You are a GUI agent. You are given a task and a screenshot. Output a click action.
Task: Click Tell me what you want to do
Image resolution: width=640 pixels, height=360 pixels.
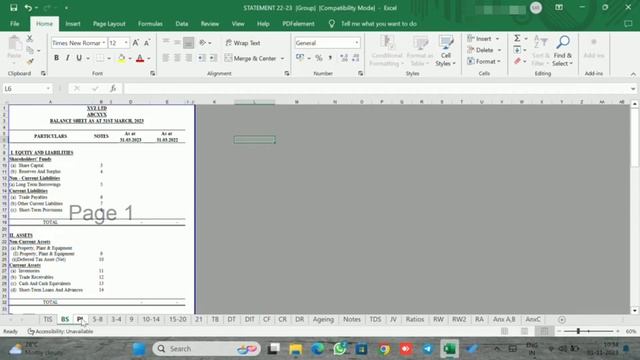378,24
